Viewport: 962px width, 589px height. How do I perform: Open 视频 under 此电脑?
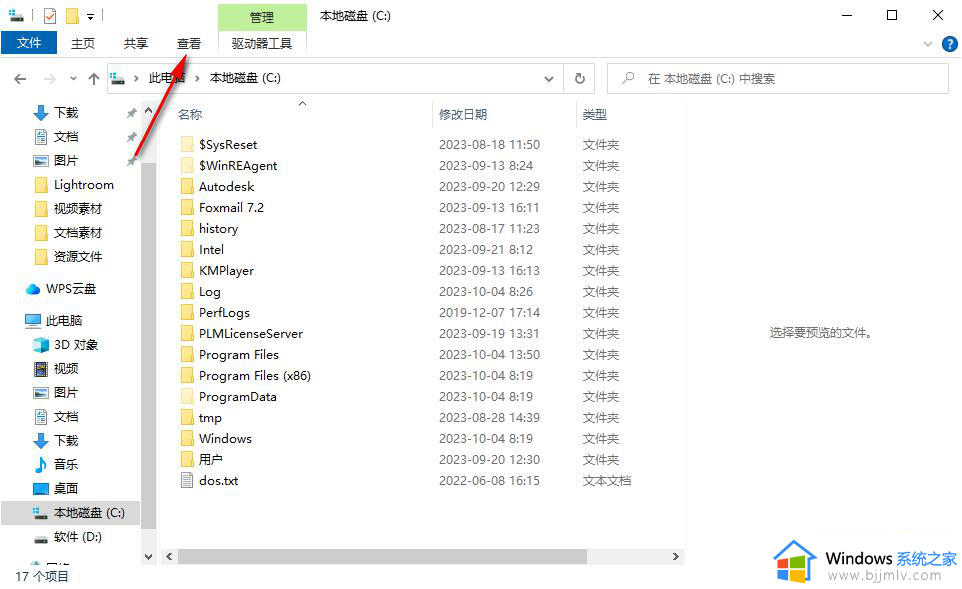coord(66,368)
